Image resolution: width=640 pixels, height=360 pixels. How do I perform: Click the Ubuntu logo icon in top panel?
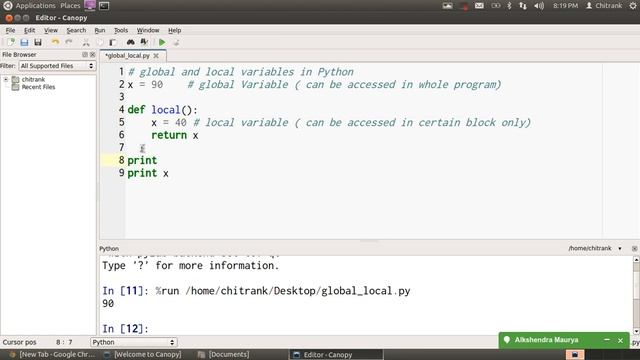[x=7, y=5]
